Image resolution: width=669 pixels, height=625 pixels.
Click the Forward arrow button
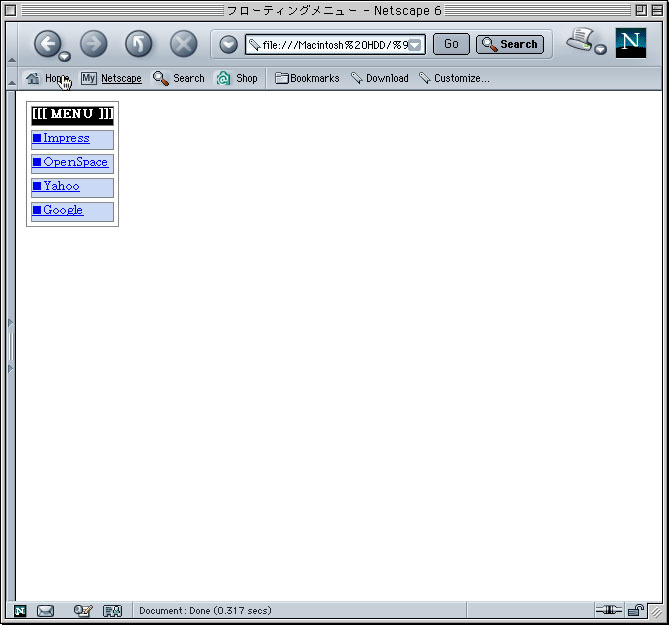tap(93, 44)
